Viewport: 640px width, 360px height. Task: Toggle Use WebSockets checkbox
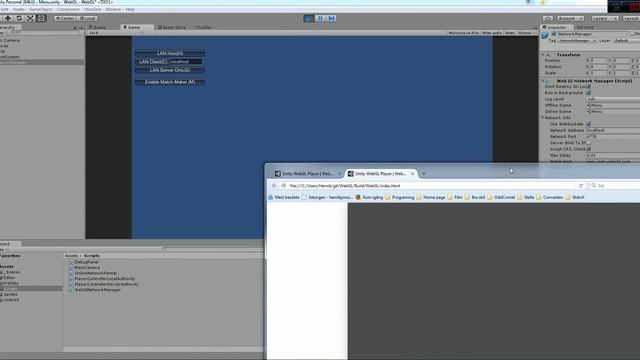tap(589, 124)
